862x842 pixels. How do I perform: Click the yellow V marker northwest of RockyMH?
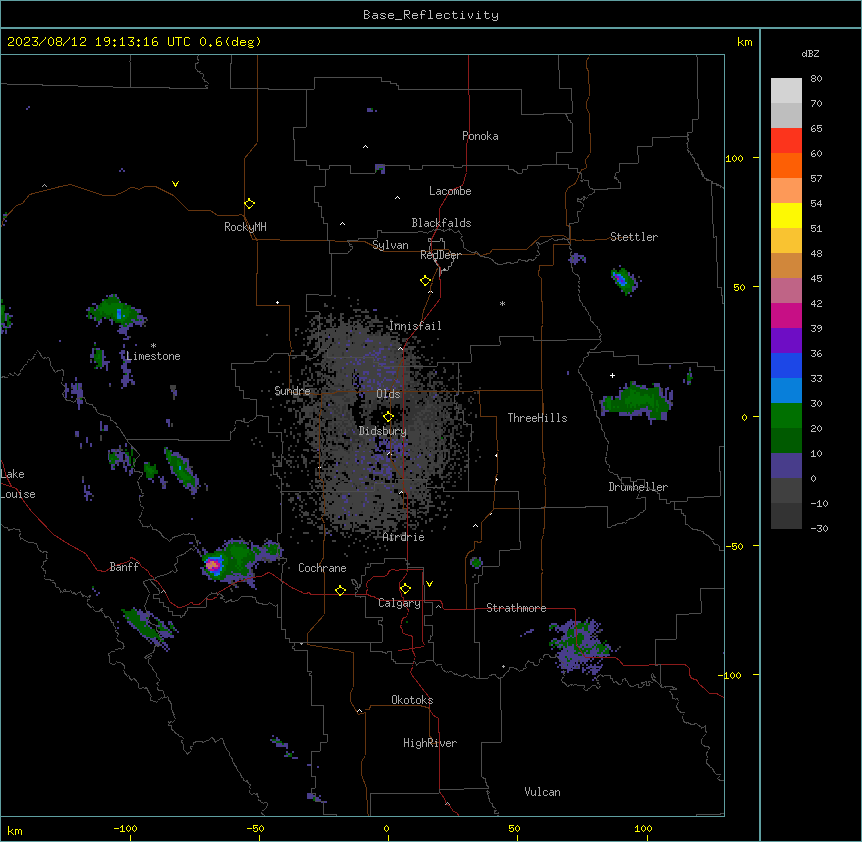pos(175,184)
